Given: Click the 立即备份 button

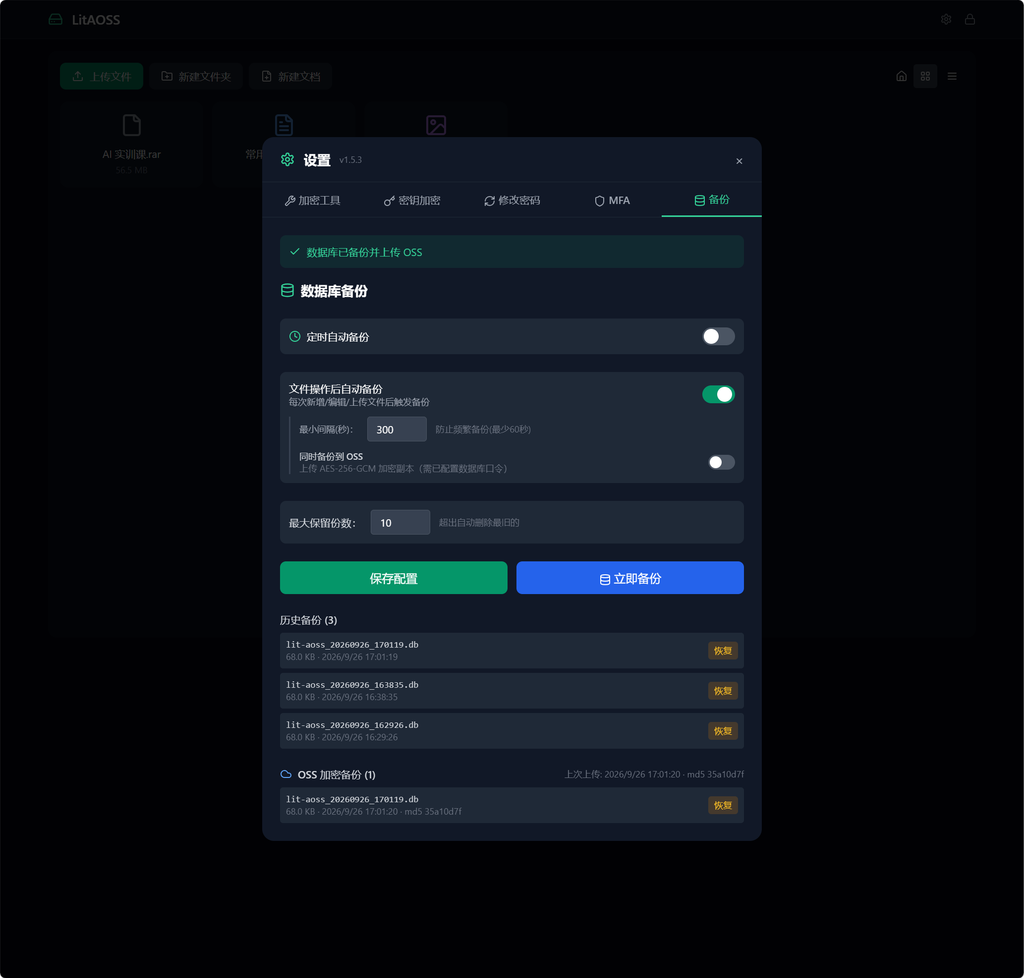Looking at the screenshot, I should [x=630, y=578].
